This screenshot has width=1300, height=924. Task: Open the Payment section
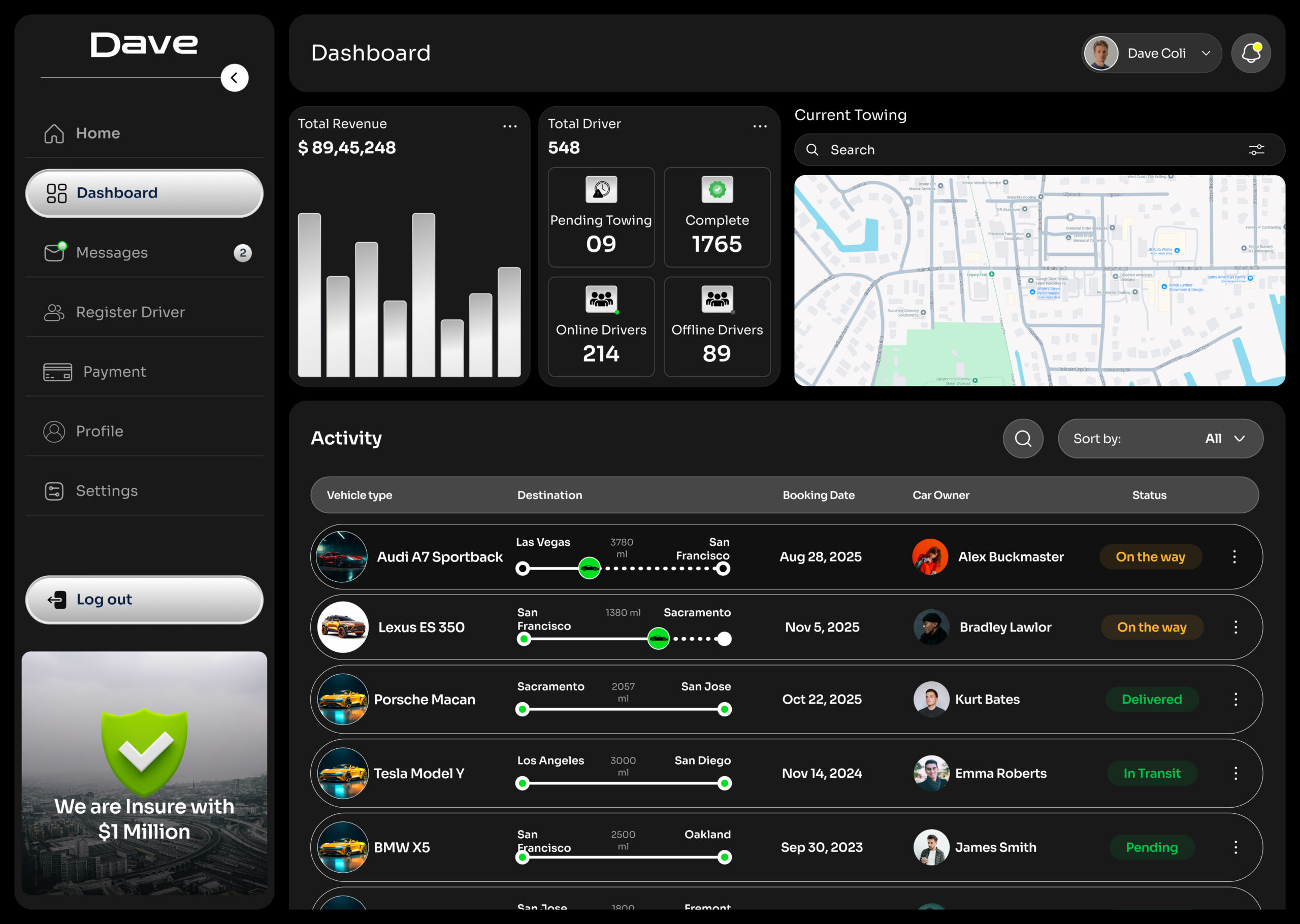coord(114,372)
